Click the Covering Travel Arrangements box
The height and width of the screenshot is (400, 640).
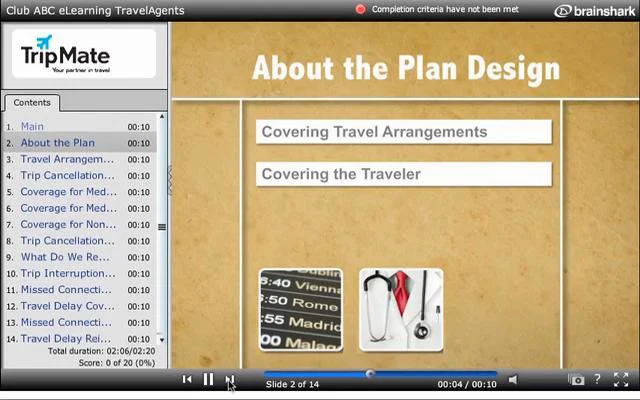[404, 132]
